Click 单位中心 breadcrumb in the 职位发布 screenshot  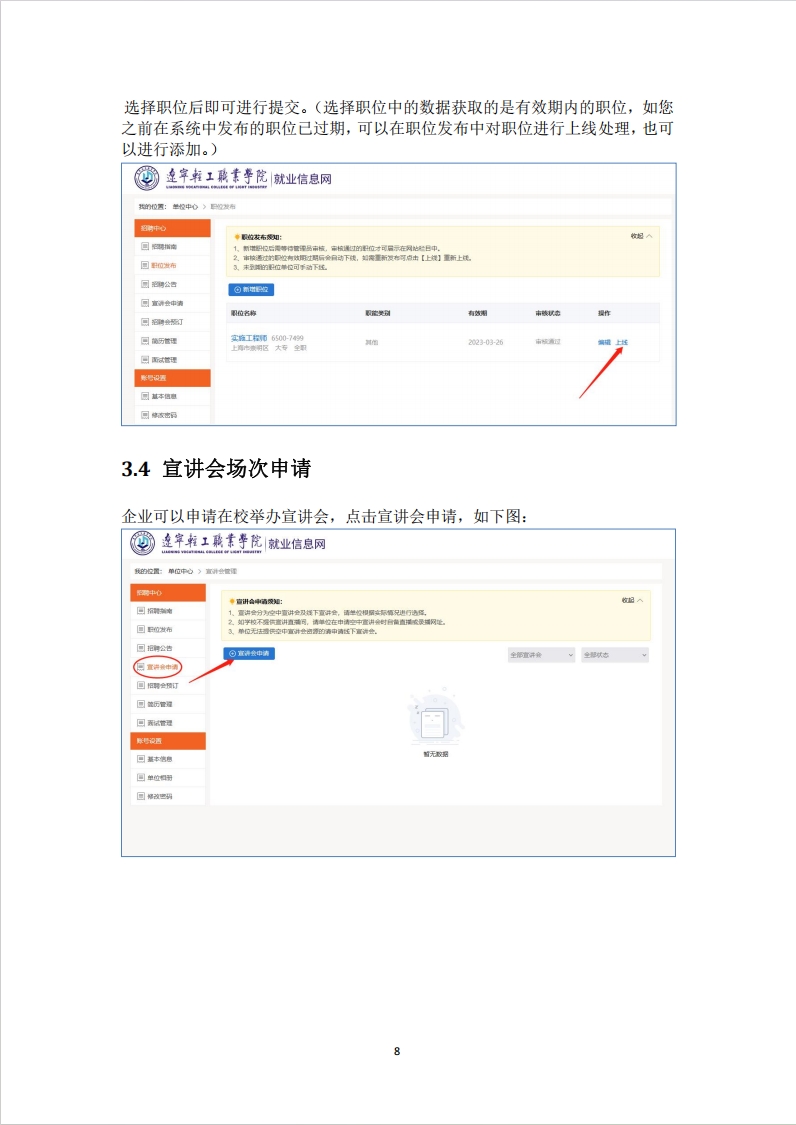click(185, 207)
